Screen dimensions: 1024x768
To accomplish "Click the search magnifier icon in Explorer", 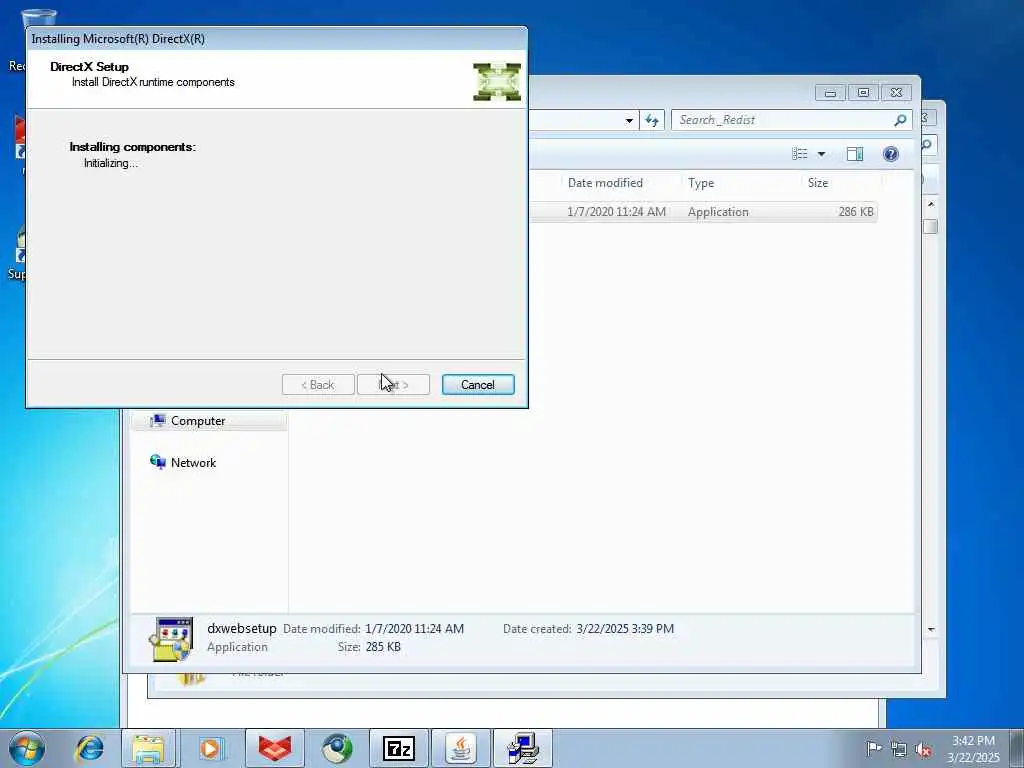I will coord(900,120).
